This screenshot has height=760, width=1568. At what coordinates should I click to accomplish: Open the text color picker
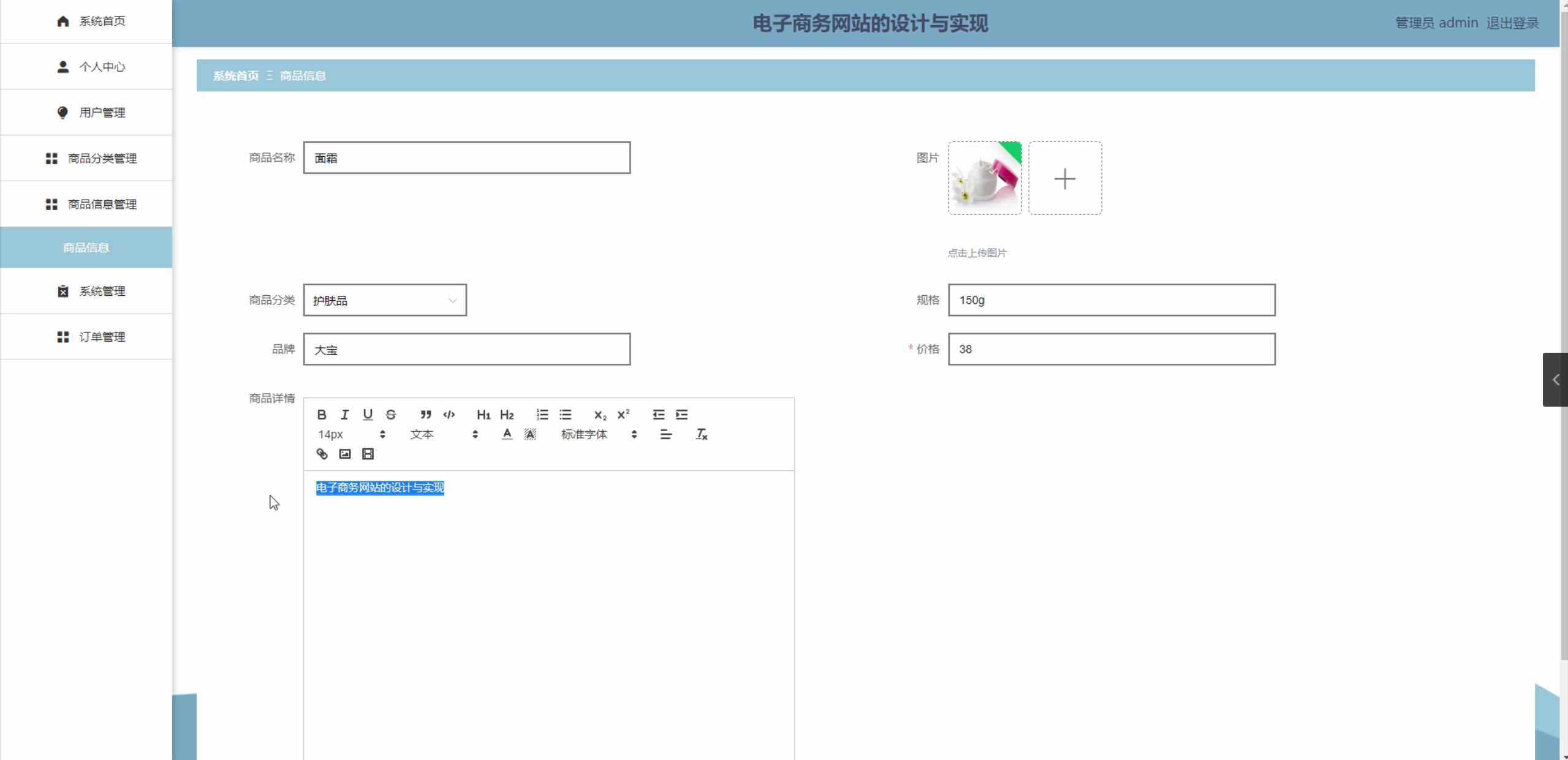(x=507, y=434)
